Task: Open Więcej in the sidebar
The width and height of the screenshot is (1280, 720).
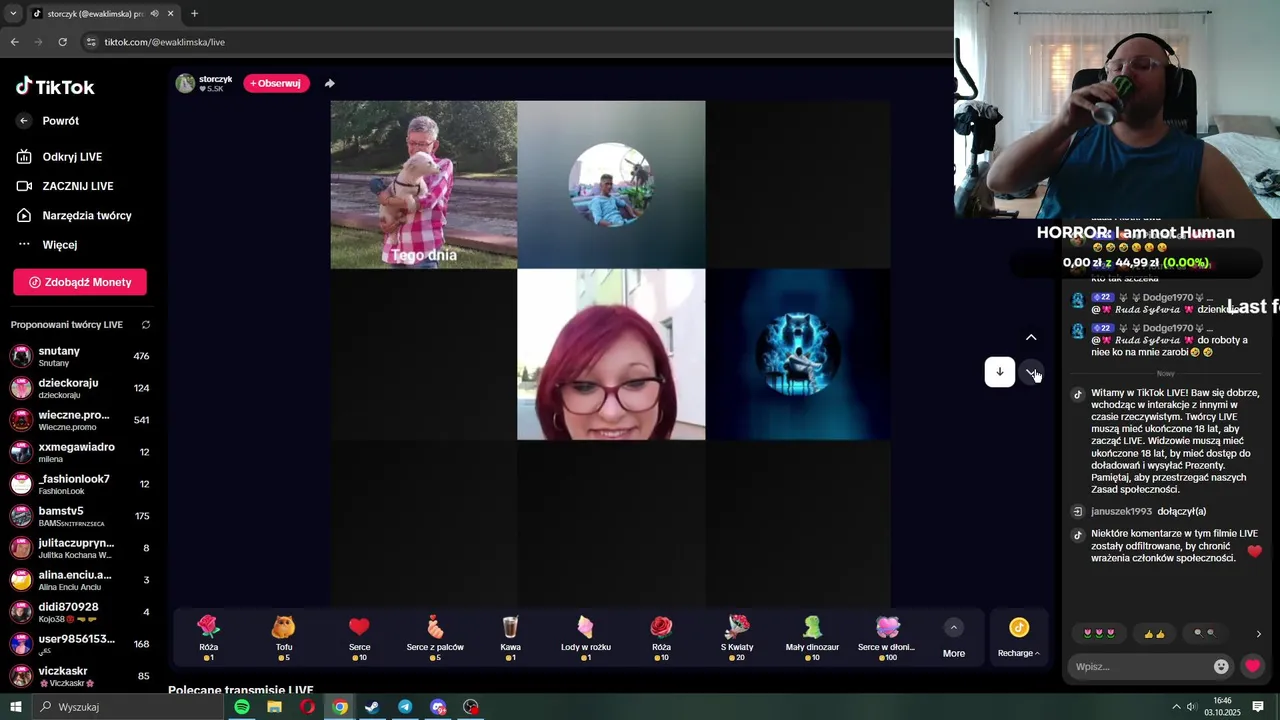Action: (x=47, y=244)
